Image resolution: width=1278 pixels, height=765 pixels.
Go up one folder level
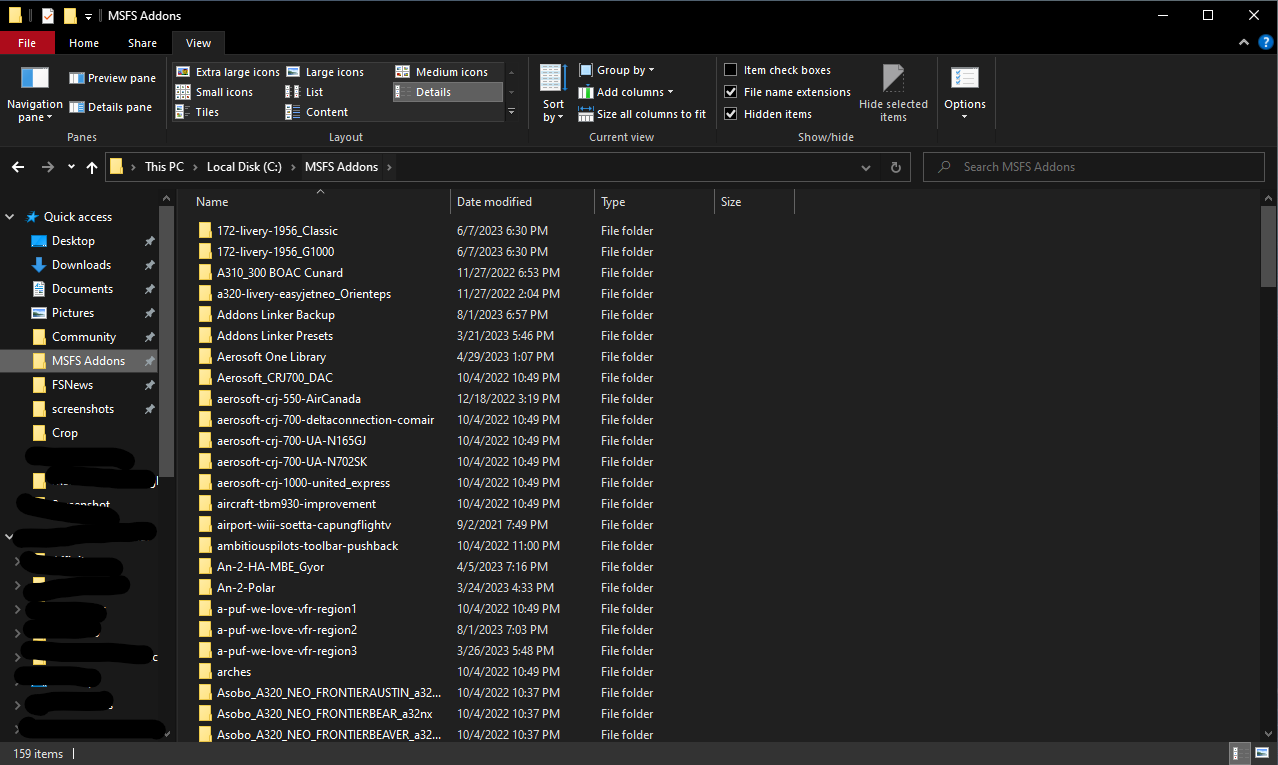[92, 167]
